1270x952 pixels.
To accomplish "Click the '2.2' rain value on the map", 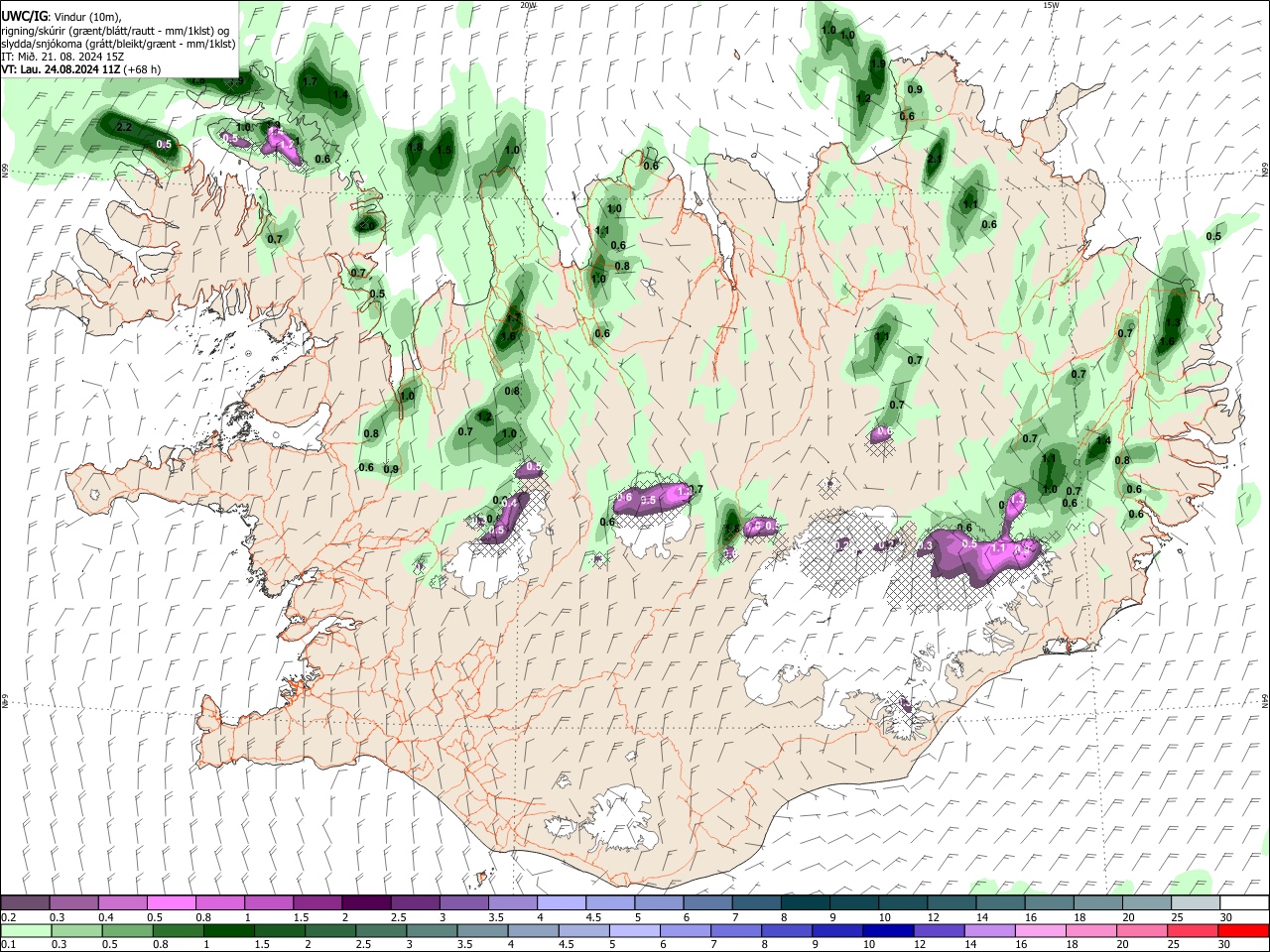I will [124, 128].
